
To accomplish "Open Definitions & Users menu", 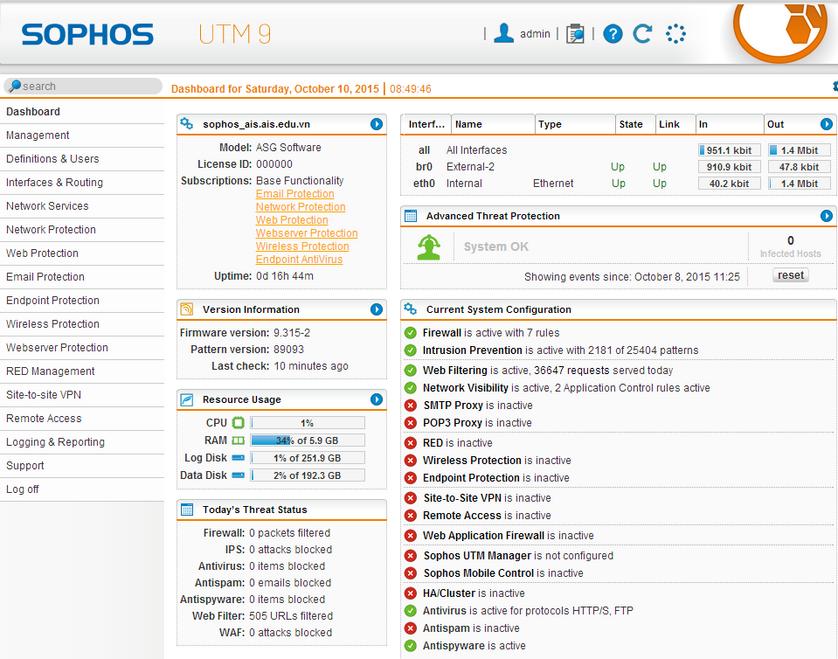I will (x=82, y=159).
